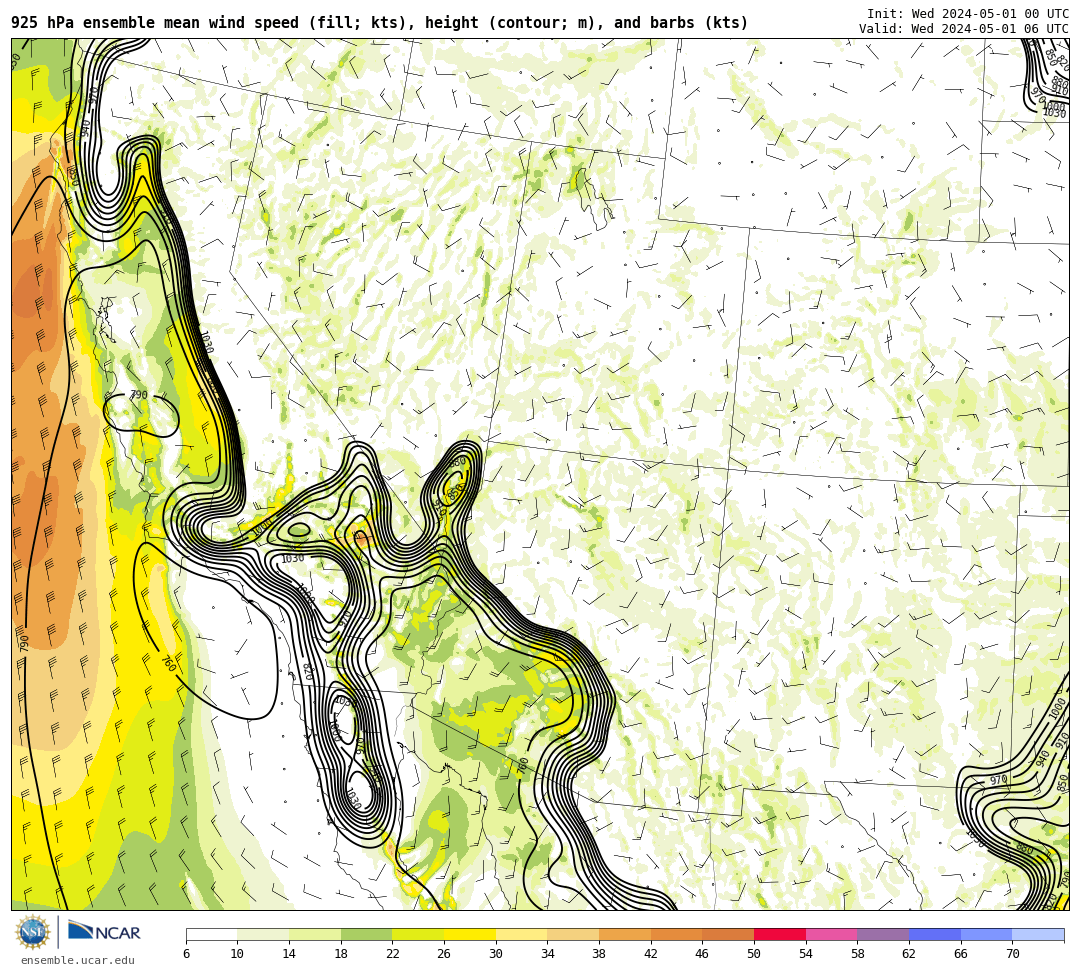Click the colorbar tick label 66
1080x973 pixels.
[x=961, y=954]
